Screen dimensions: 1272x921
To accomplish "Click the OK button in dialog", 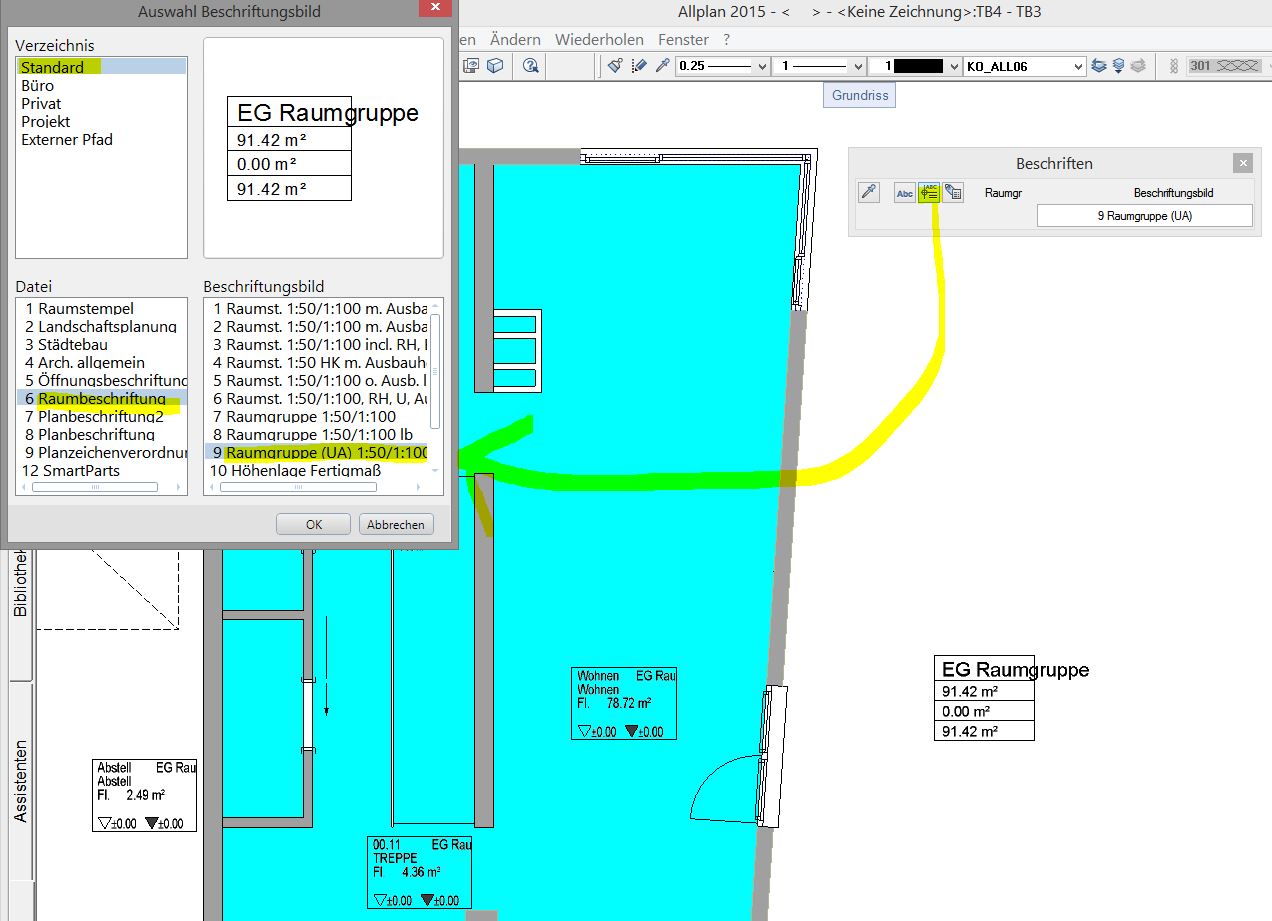I will tap(313, 524).
